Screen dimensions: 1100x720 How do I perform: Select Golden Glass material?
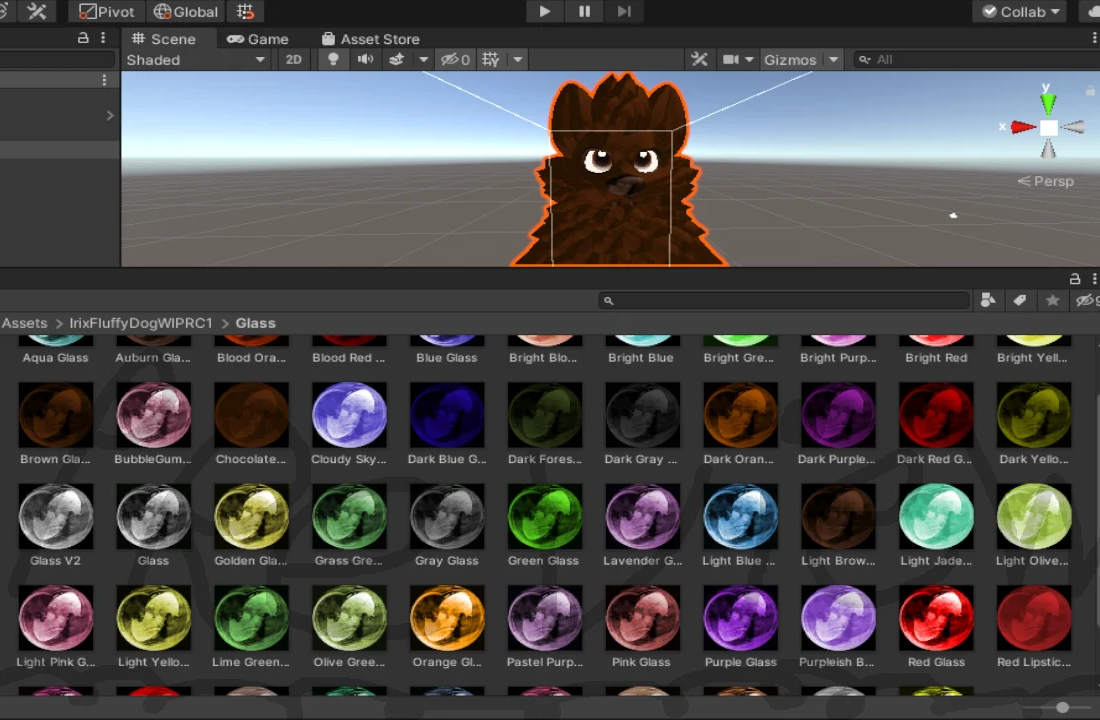click(251, 516)
